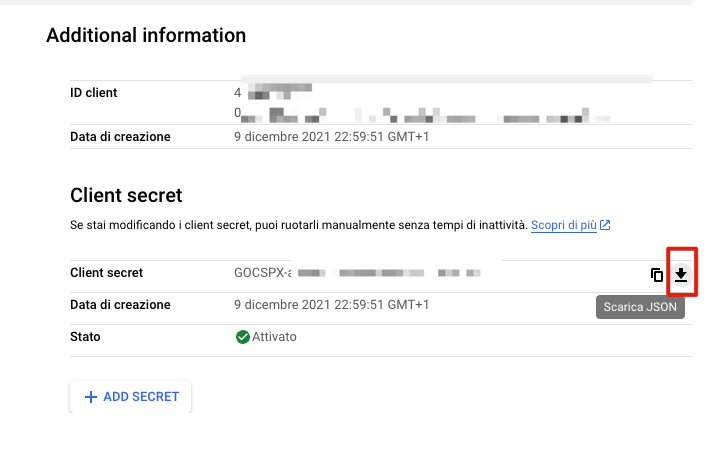Click the green Attivato checkmark icon
Screen dimensions: 707x463
(243, 337)
